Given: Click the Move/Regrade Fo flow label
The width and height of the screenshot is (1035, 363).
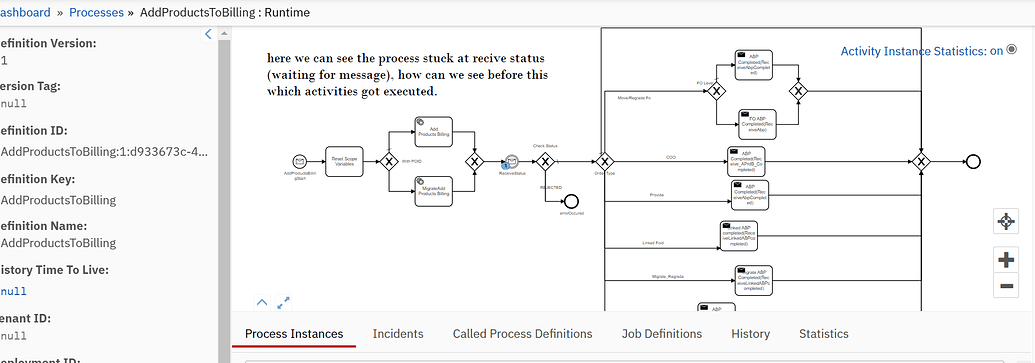Looking at the screenshot, I should click(x=634, y=97).
